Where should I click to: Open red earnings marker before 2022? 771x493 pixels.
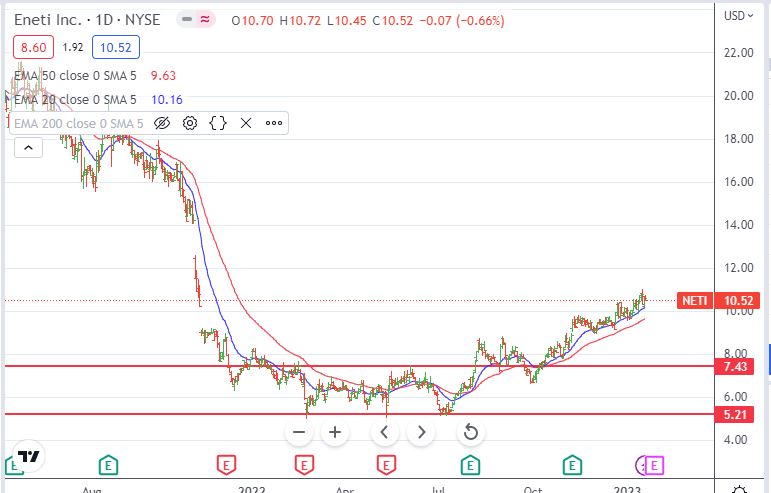[226, 464]
